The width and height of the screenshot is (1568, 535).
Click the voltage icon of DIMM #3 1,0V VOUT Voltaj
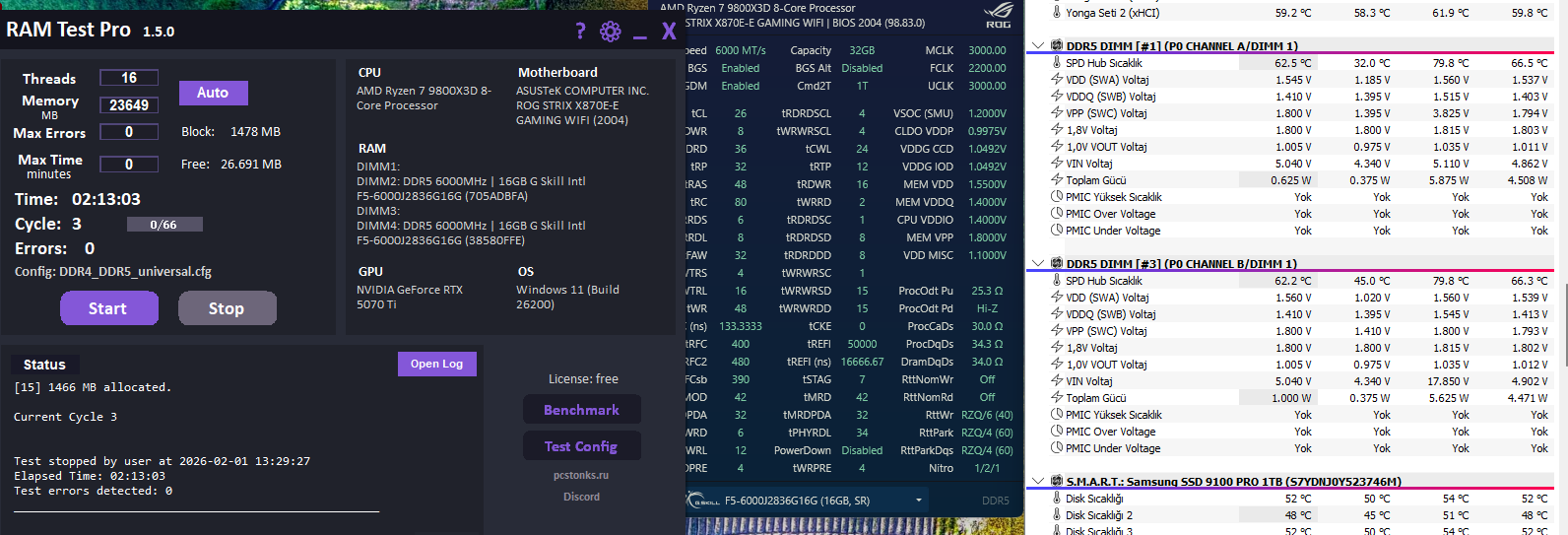pos(1057,364)
